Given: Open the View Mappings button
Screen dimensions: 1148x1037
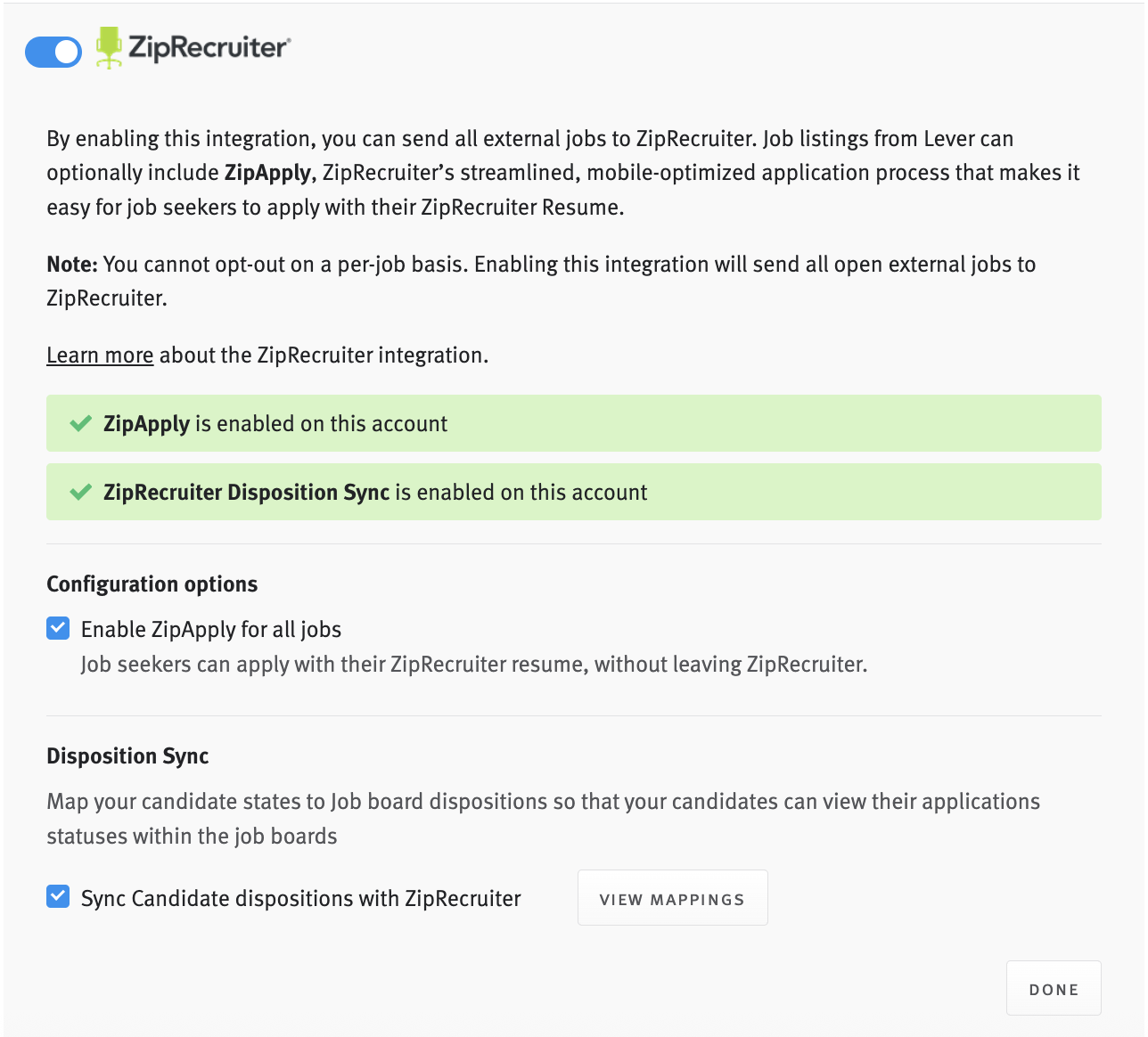Looking at the screenshot, I should click(x=672, y=898).
